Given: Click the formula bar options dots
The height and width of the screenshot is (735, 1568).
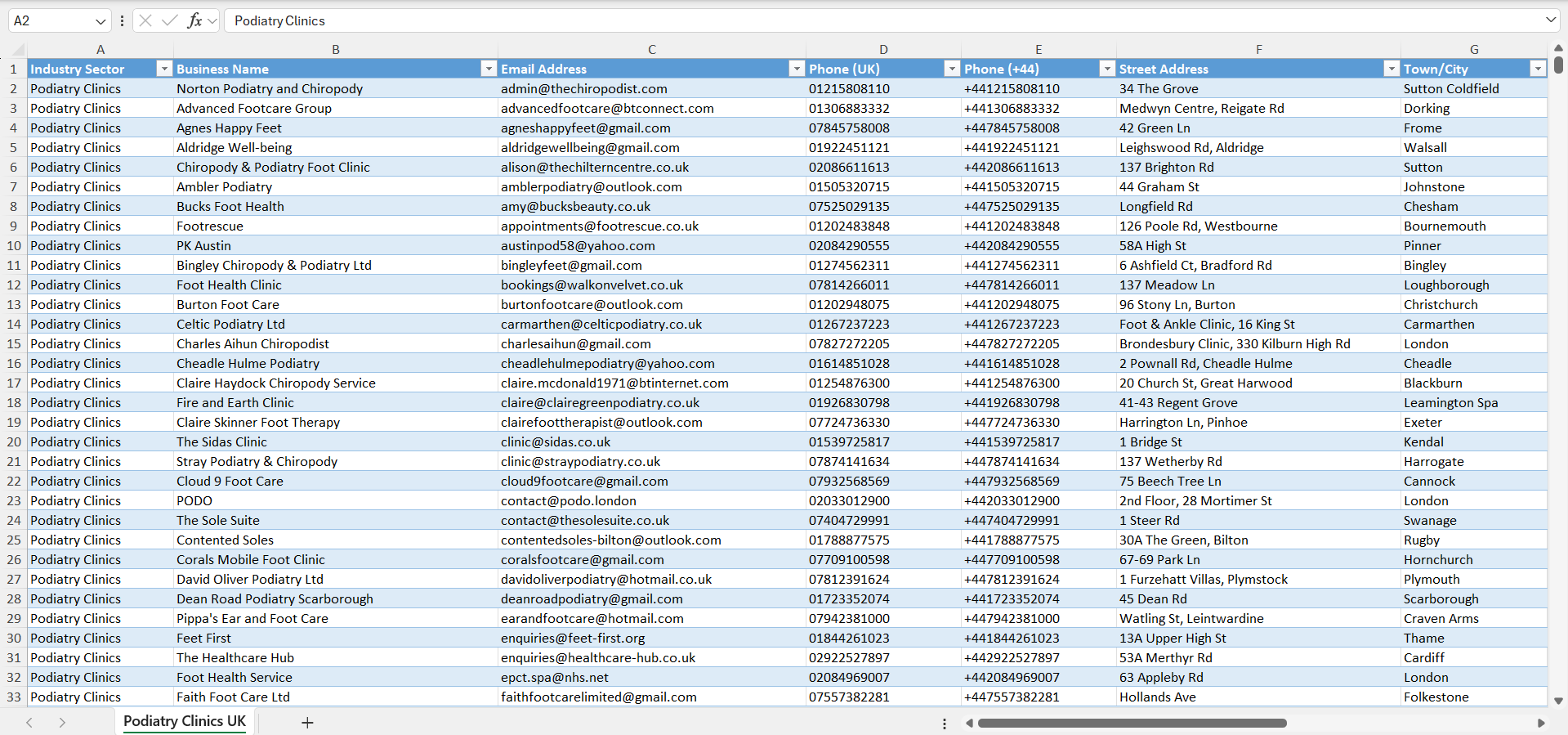Looking at the screenshot, I should point(122,21).
